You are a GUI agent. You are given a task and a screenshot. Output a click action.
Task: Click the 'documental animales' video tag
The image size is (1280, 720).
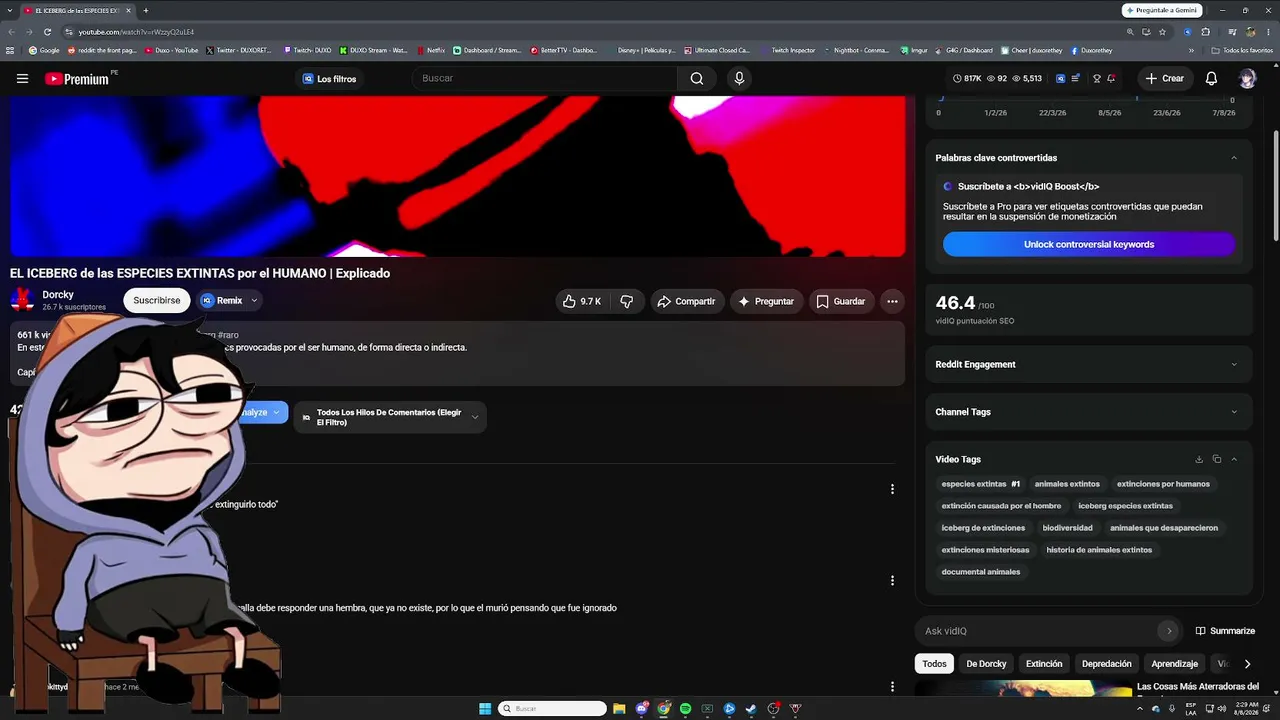(x=981, y=572)
